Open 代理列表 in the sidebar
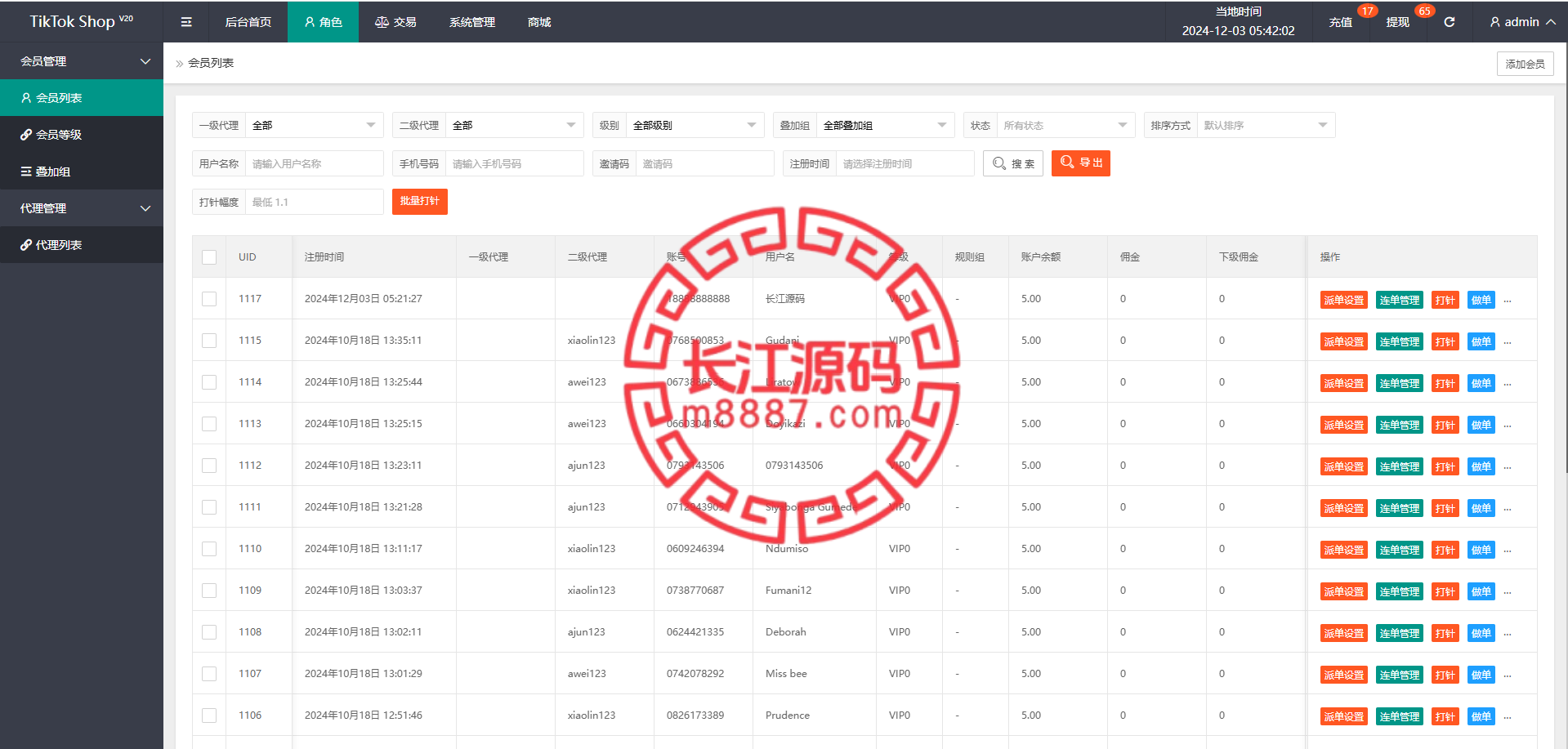The image size is (1568, 749). (x=82, y=245)
